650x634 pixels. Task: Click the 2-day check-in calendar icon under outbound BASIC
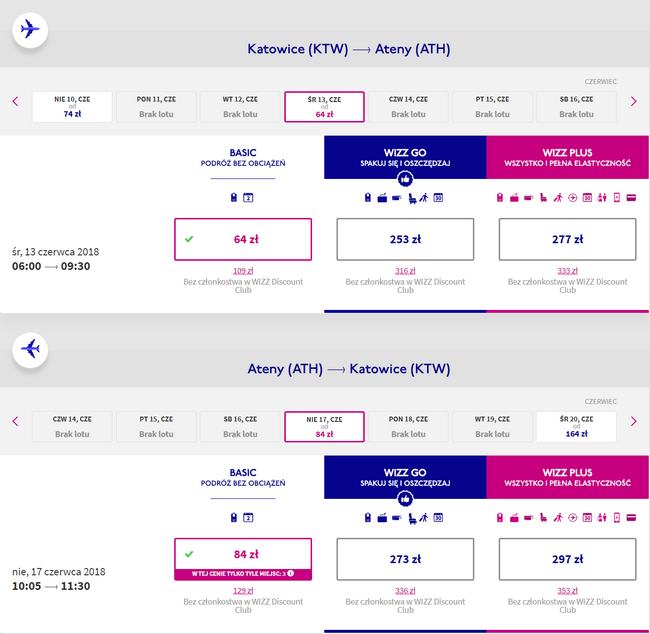(x=248, y=198)
